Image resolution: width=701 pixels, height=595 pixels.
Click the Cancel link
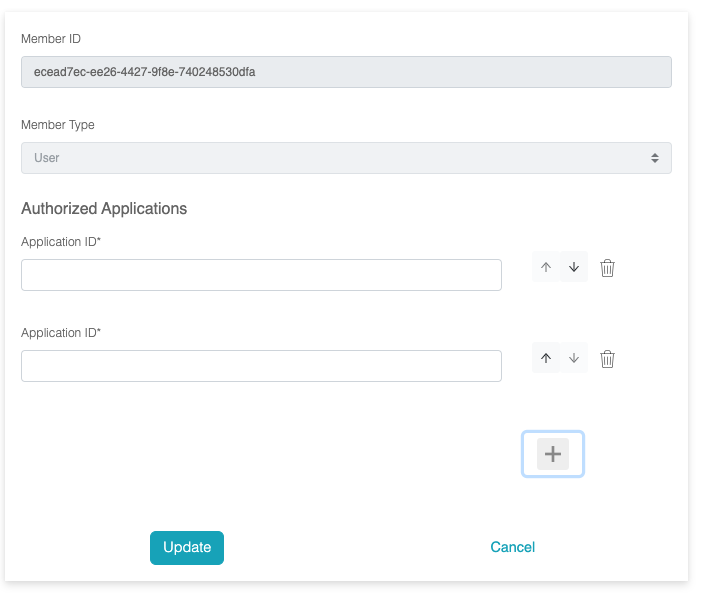click(x=512, y=547)
